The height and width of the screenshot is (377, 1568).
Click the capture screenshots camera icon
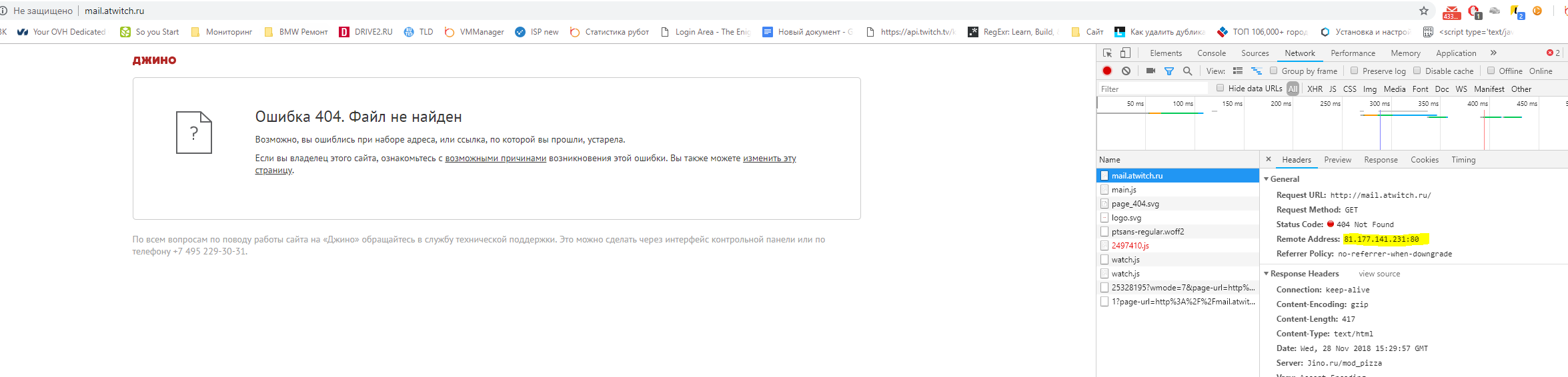coord(1150,71)
